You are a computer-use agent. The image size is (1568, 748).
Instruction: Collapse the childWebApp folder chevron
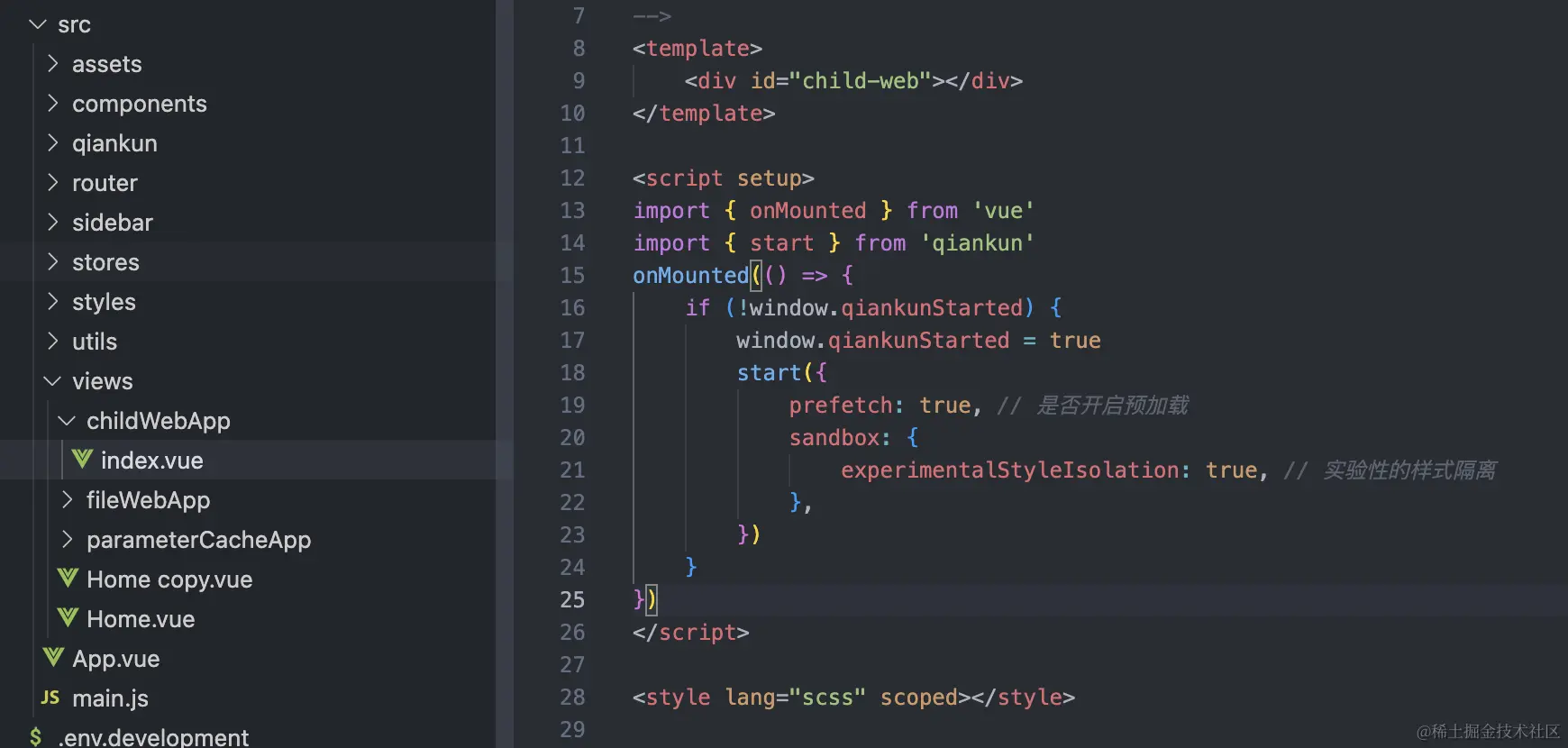pos(67,421)
